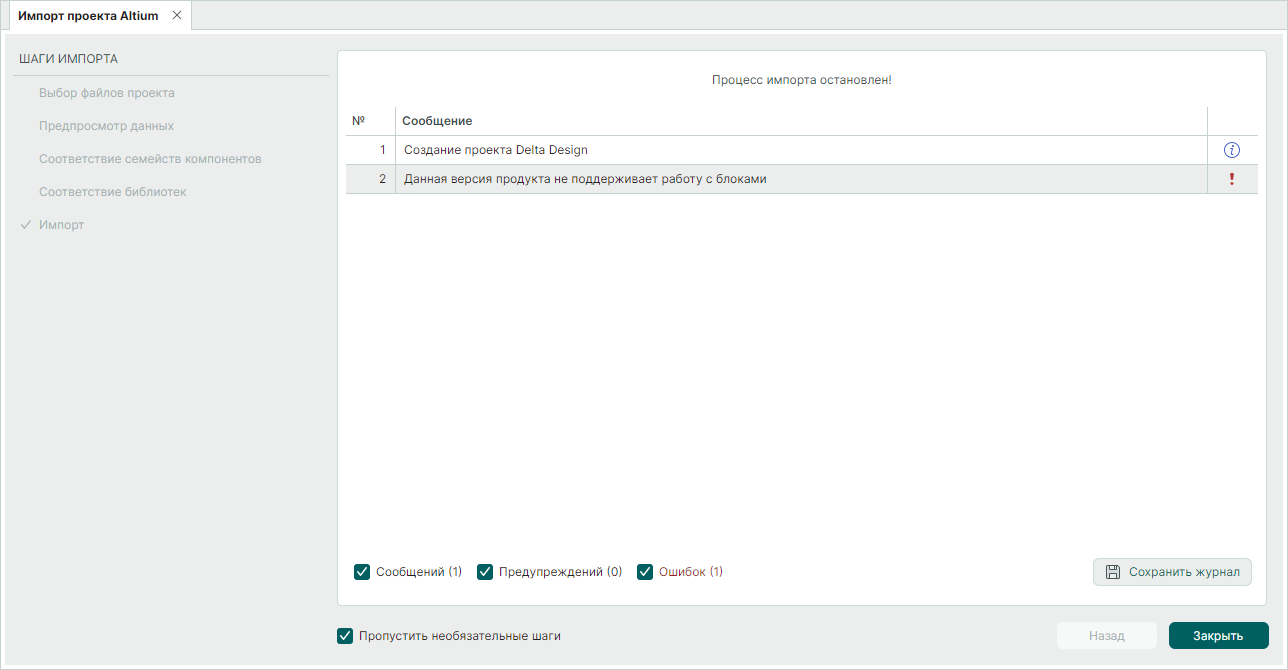The height and width of the screenshot is (670, 1288).
Task: Click the checkmark icon beside Импорт step
Action: pyautogui.click(x=26, y=225)
